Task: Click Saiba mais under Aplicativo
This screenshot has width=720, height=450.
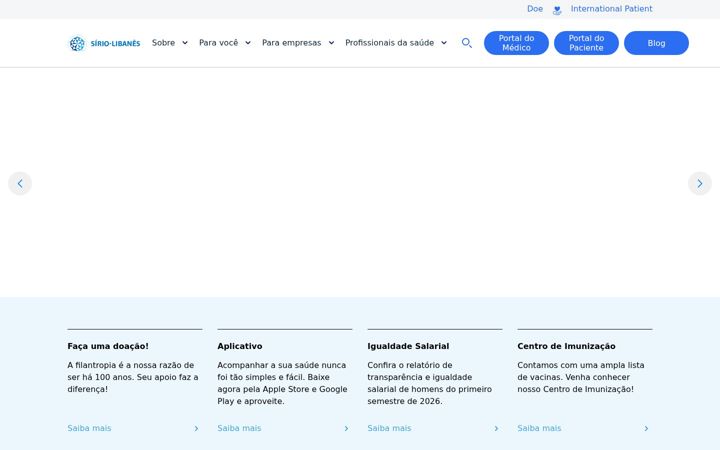Action: (x=239, y=428)
